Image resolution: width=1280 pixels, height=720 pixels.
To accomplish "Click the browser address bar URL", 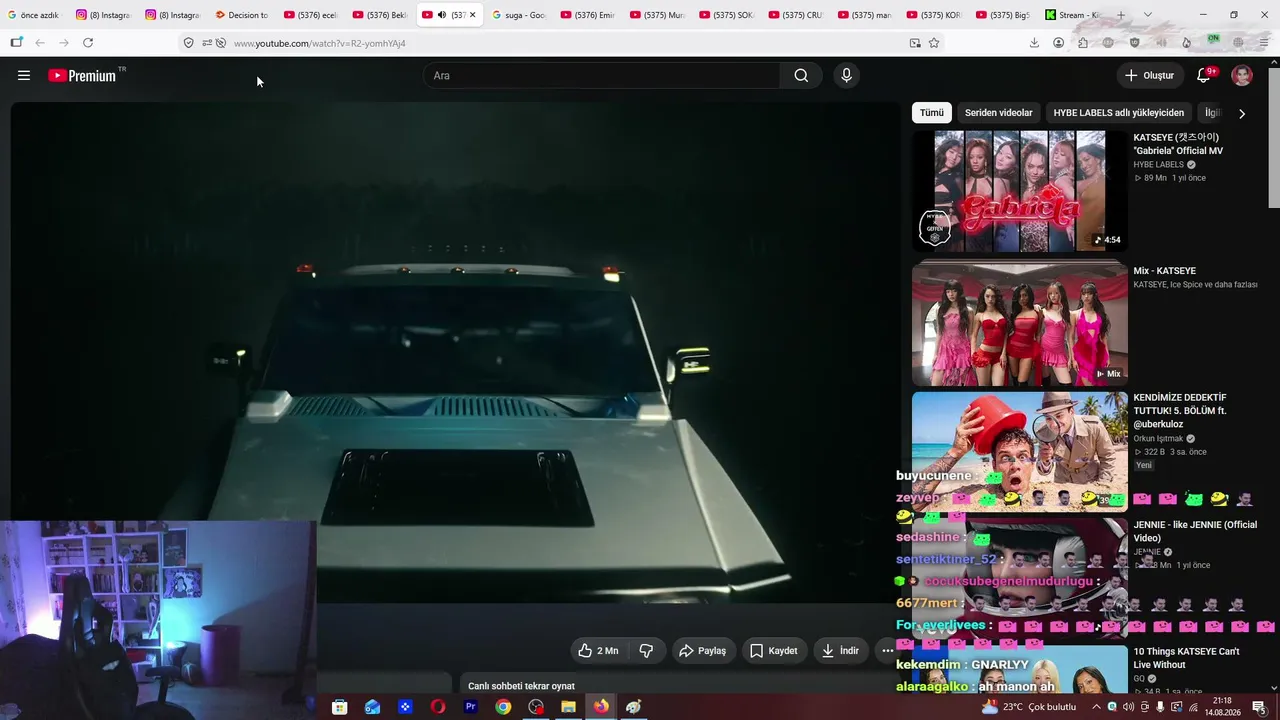I will tap(320, 43).
